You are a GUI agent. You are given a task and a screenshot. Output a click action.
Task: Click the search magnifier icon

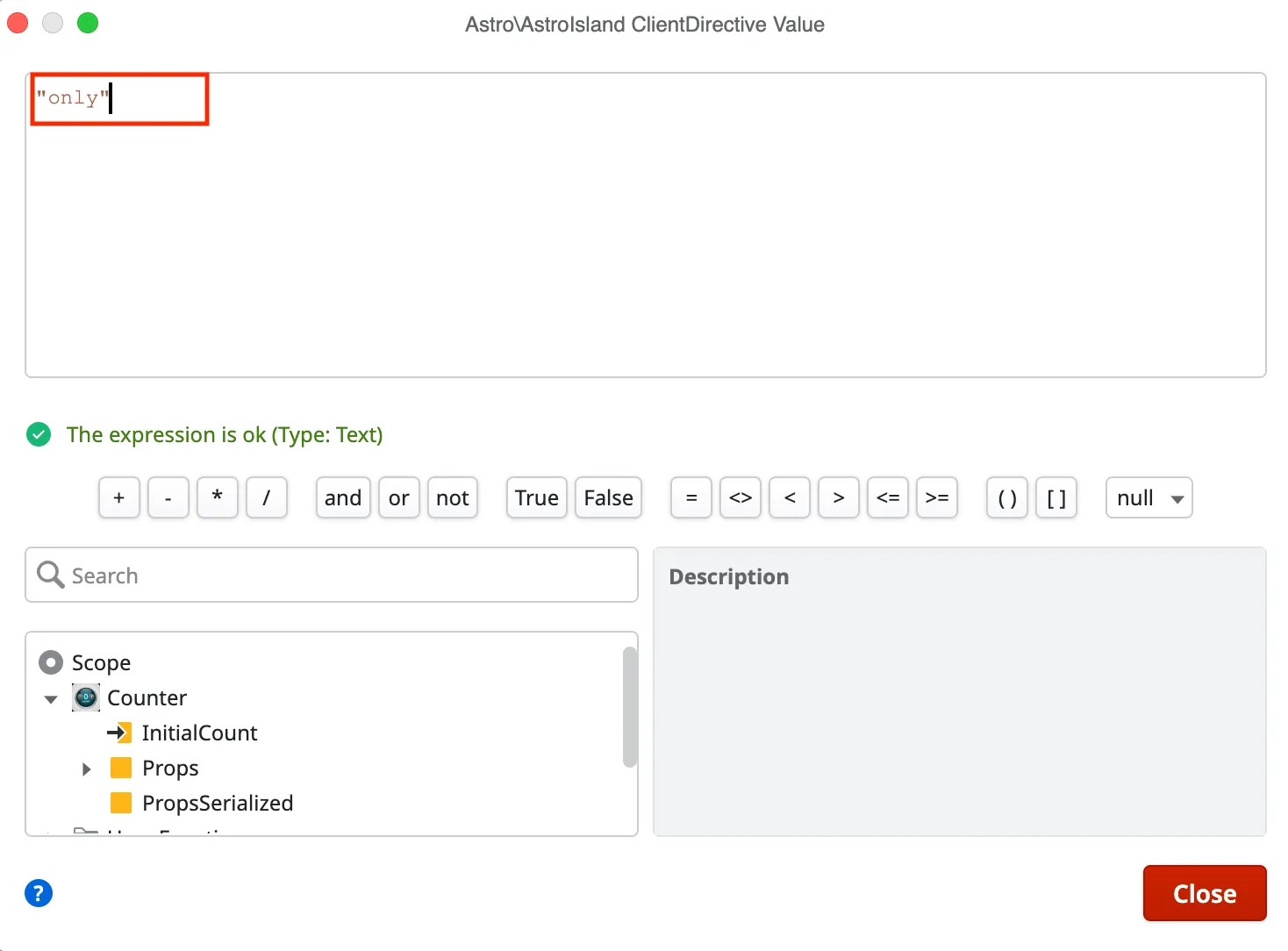click(50, 575)
